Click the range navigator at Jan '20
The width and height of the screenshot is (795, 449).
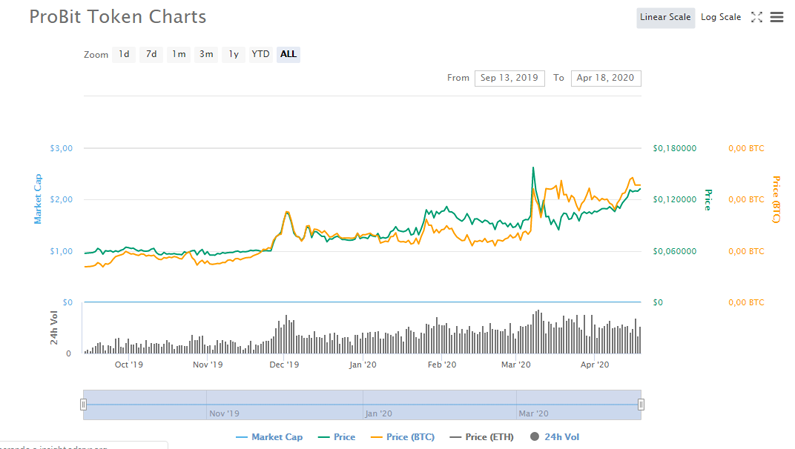[378, 414]
